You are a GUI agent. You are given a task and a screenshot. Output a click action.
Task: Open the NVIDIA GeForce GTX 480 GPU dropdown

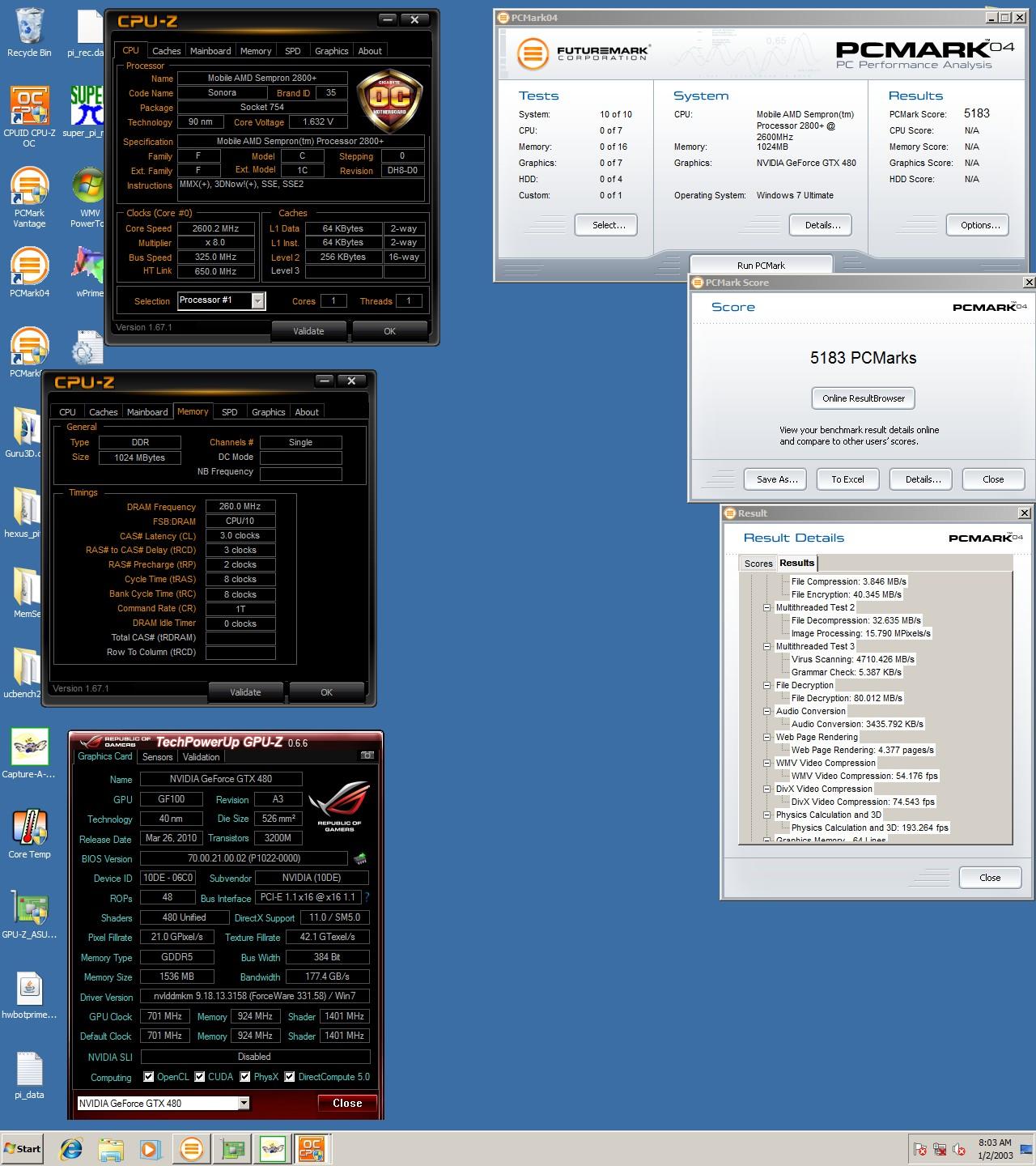point(244,1103)
